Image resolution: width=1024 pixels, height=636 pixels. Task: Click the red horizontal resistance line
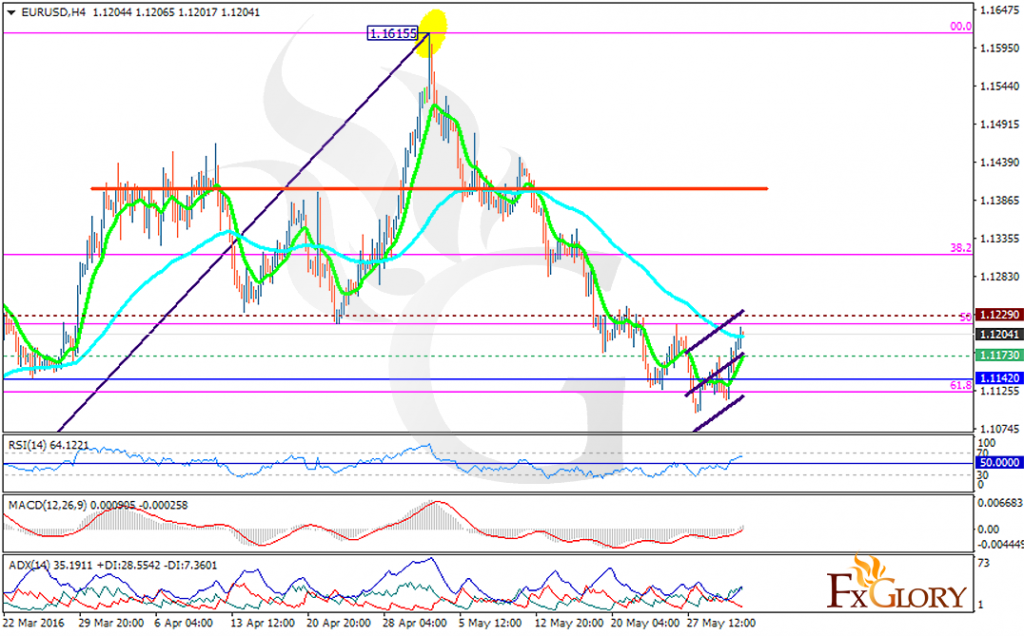point(429,189)
